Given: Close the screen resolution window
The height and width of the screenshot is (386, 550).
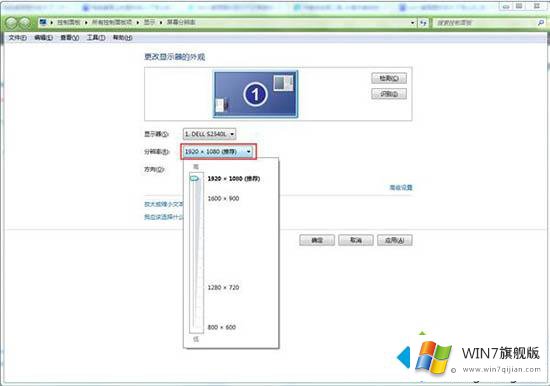Looking at the screenshot, I should [x=537, y=6].
